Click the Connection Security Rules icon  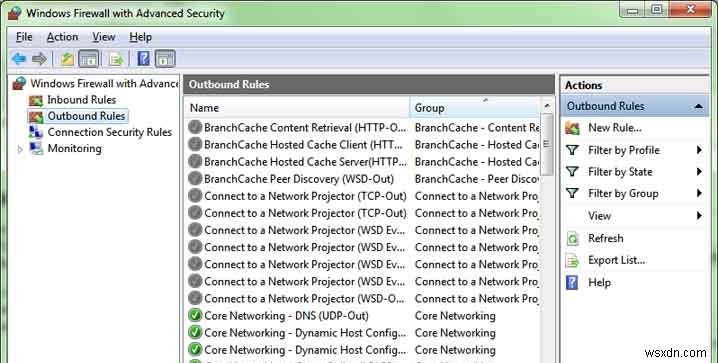point(36,132)
